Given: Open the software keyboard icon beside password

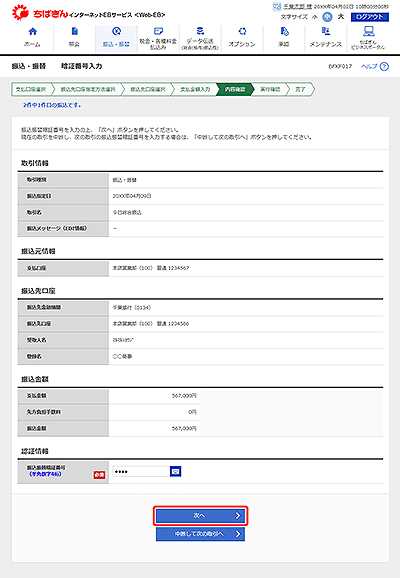Looking at the screenshot, I should 175,471.
